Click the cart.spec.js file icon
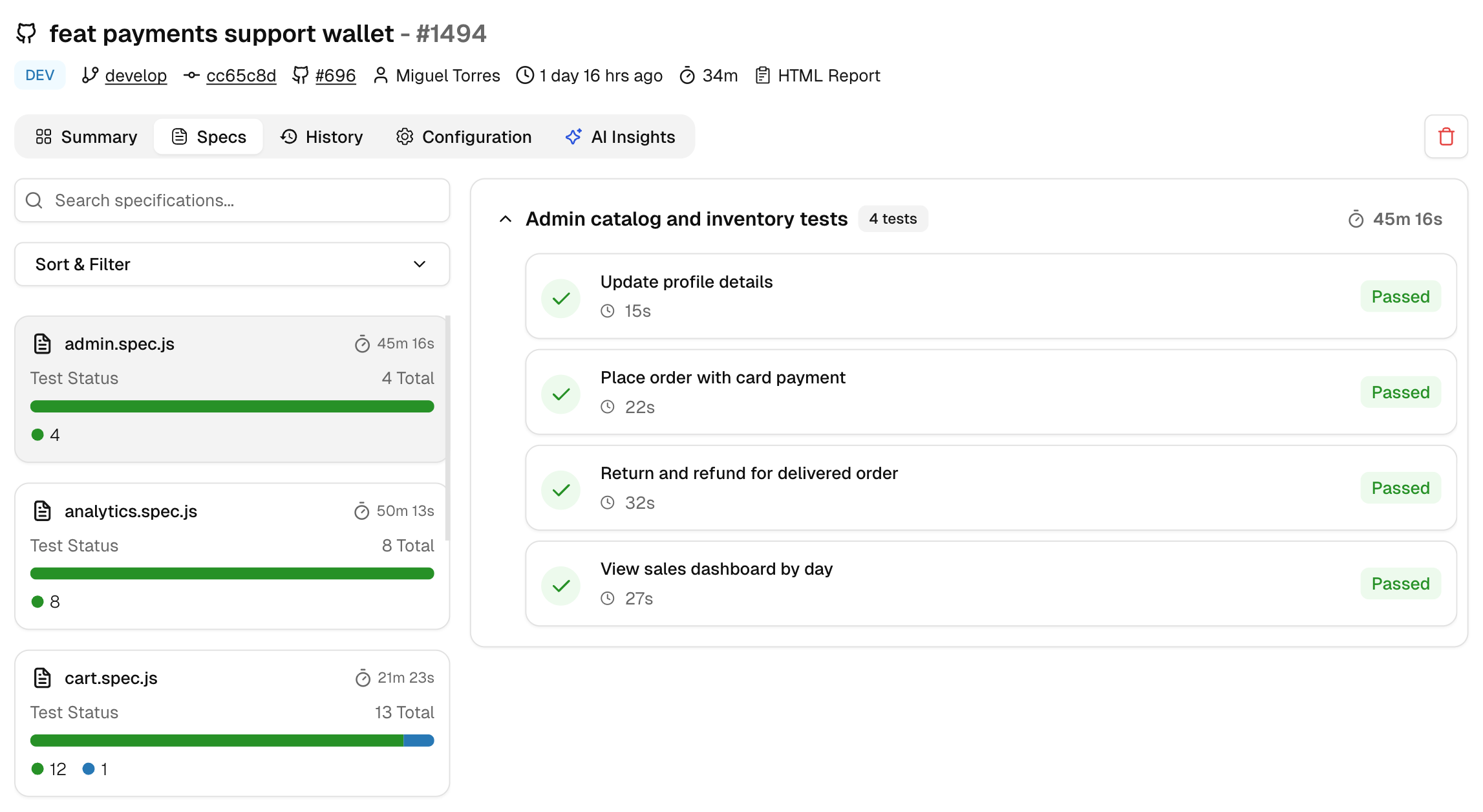This screenshot has height=812, width=1483. (x=43, y=678)
